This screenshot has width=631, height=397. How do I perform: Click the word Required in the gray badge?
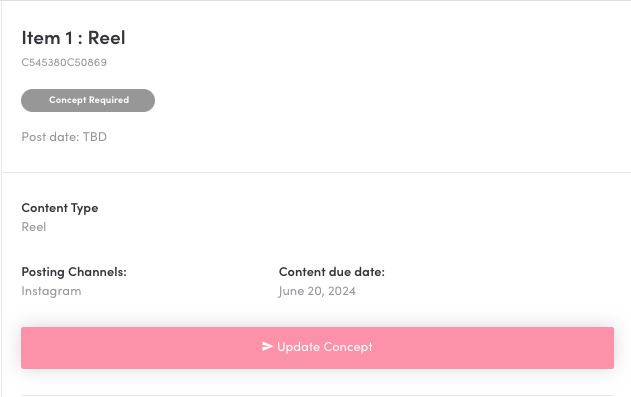(109, 100)
